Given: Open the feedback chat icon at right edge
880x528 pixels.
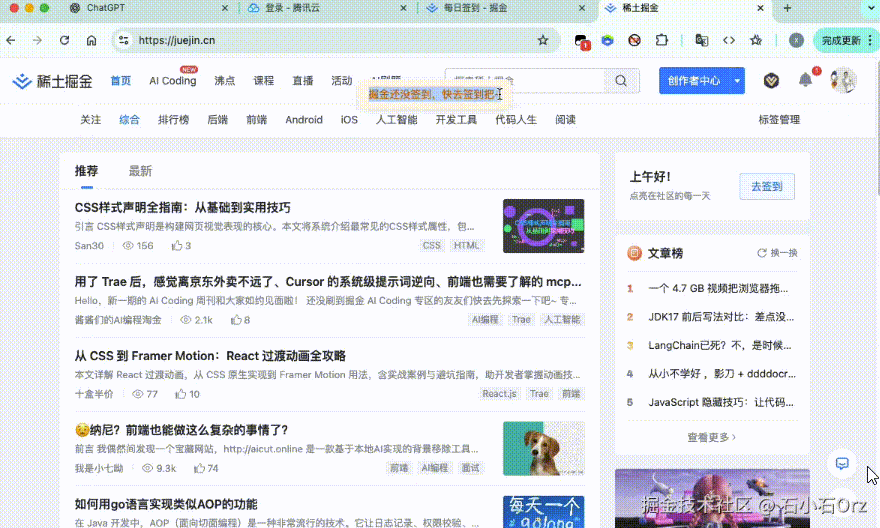Looking at the screenshot, I should [x=842, y=463].
